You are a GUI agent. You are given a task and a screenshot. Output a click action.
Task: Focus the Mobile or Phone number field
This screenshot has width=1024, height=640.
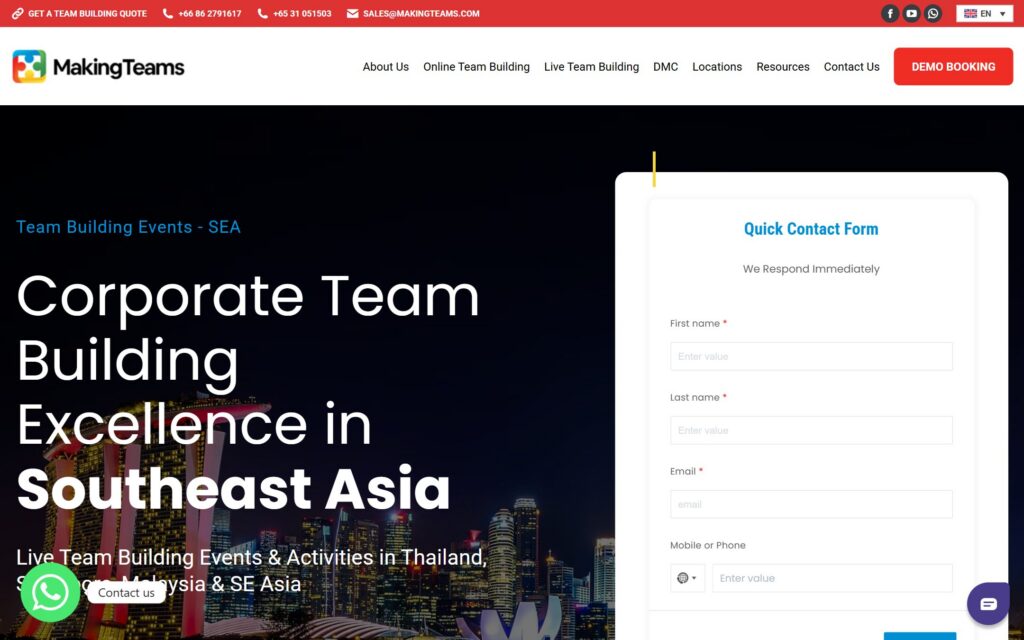(x=832, y=578)
